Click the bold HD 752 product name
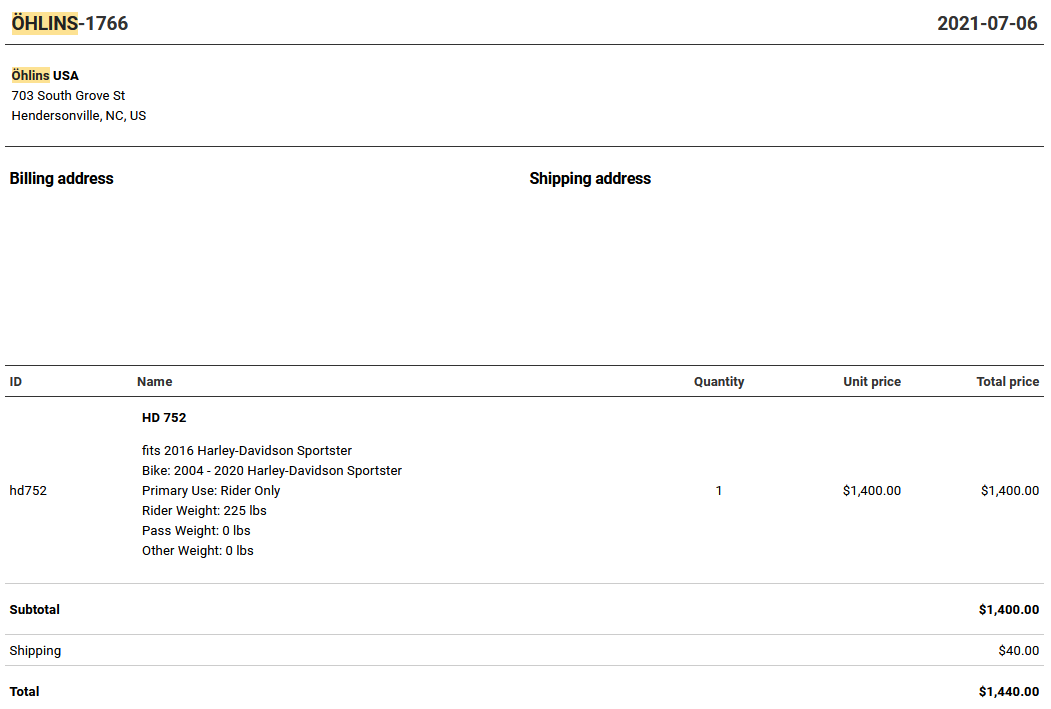 [x=164, y=418]
